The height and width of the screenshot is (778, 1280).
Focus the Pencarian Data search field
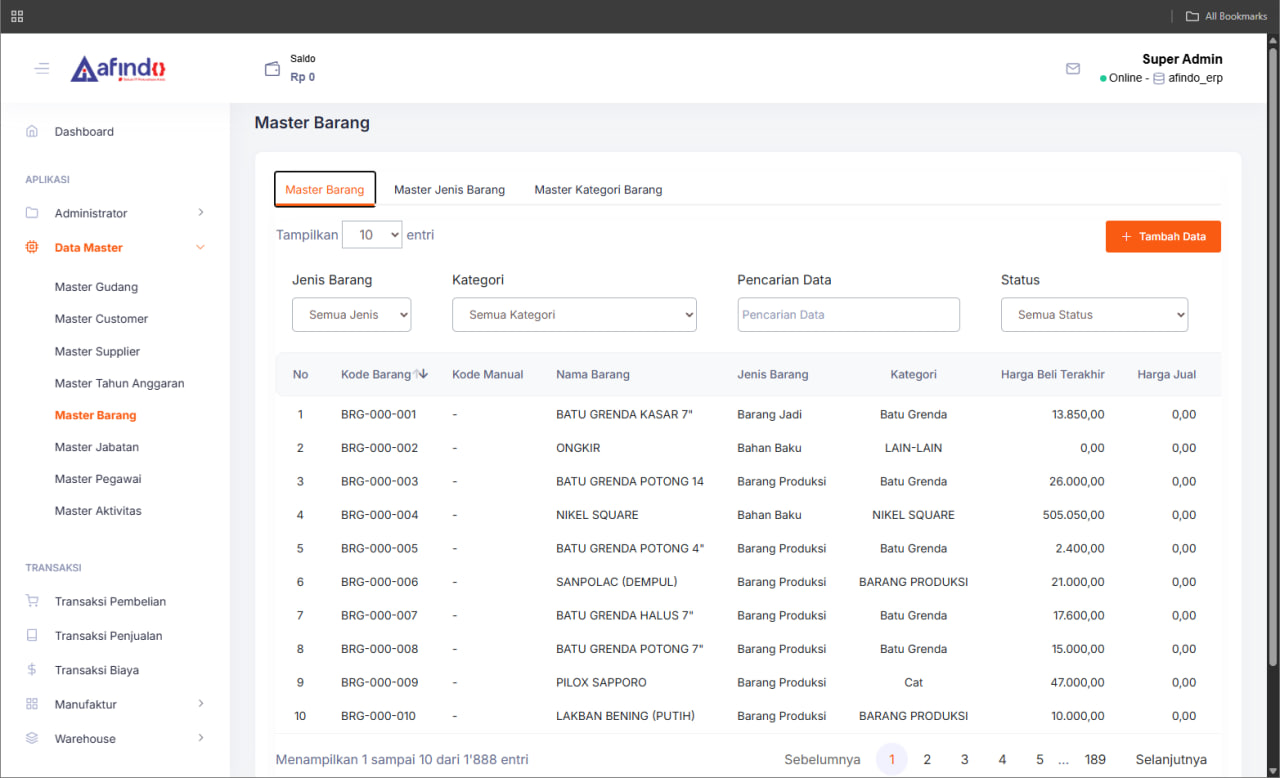(x=848, y=314)
